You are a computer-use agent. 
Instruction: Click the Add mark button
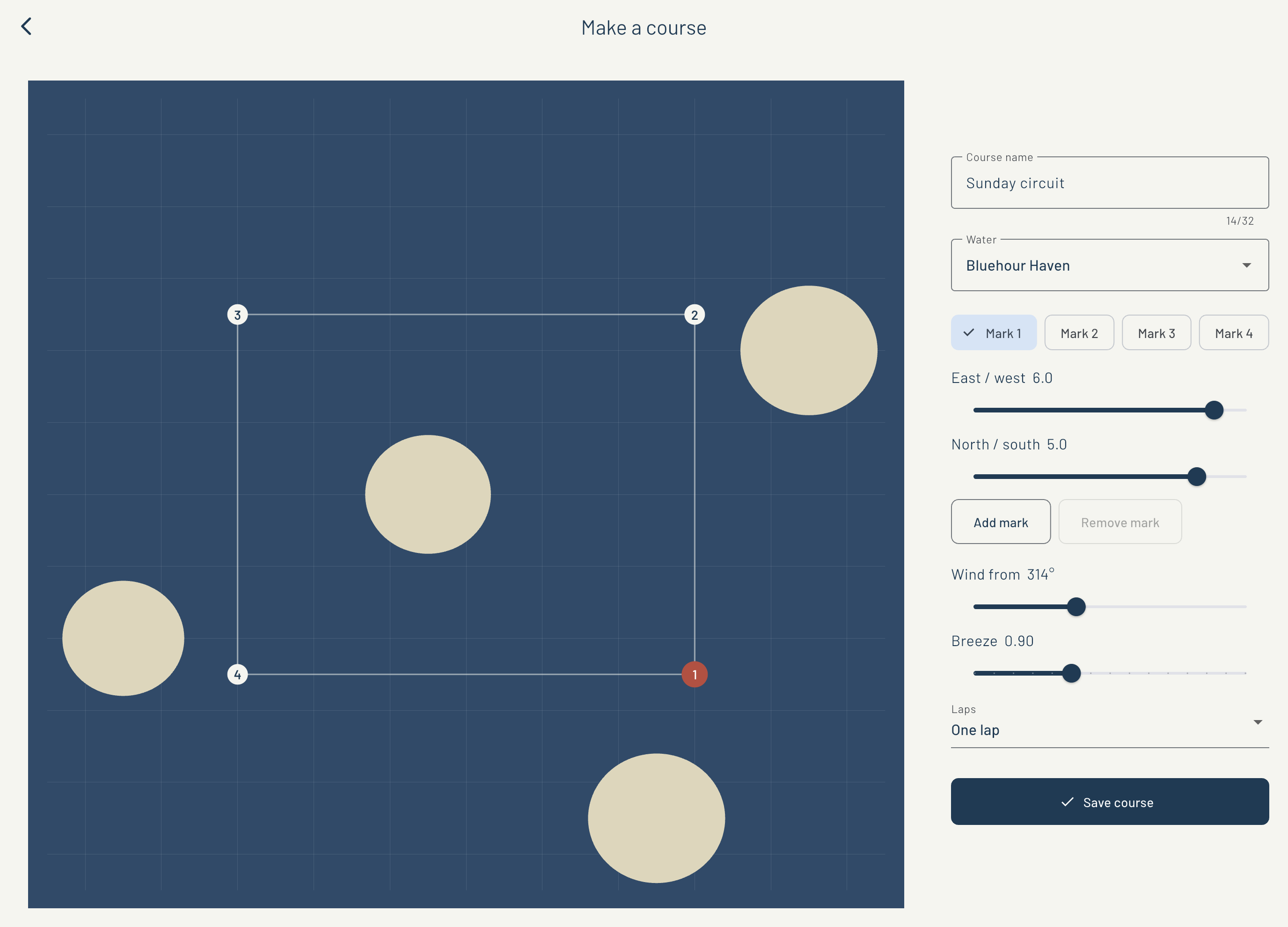1000,522
